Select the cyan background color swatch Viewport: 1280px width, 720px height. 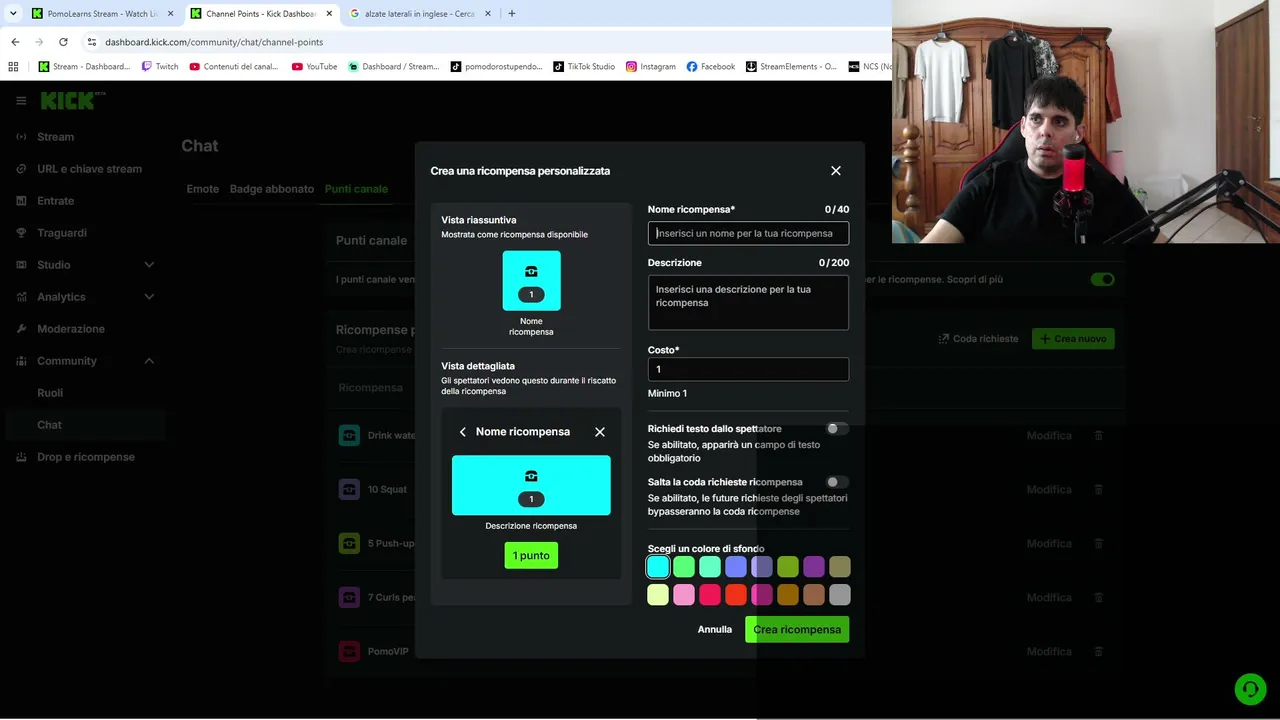[658, 567]
